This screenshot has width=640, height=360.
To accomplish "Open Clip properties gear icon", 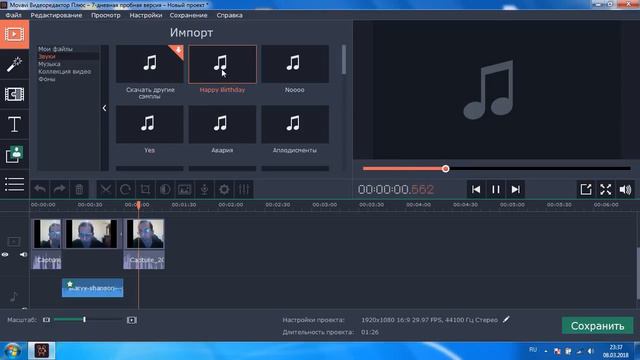I will point(224,189).
